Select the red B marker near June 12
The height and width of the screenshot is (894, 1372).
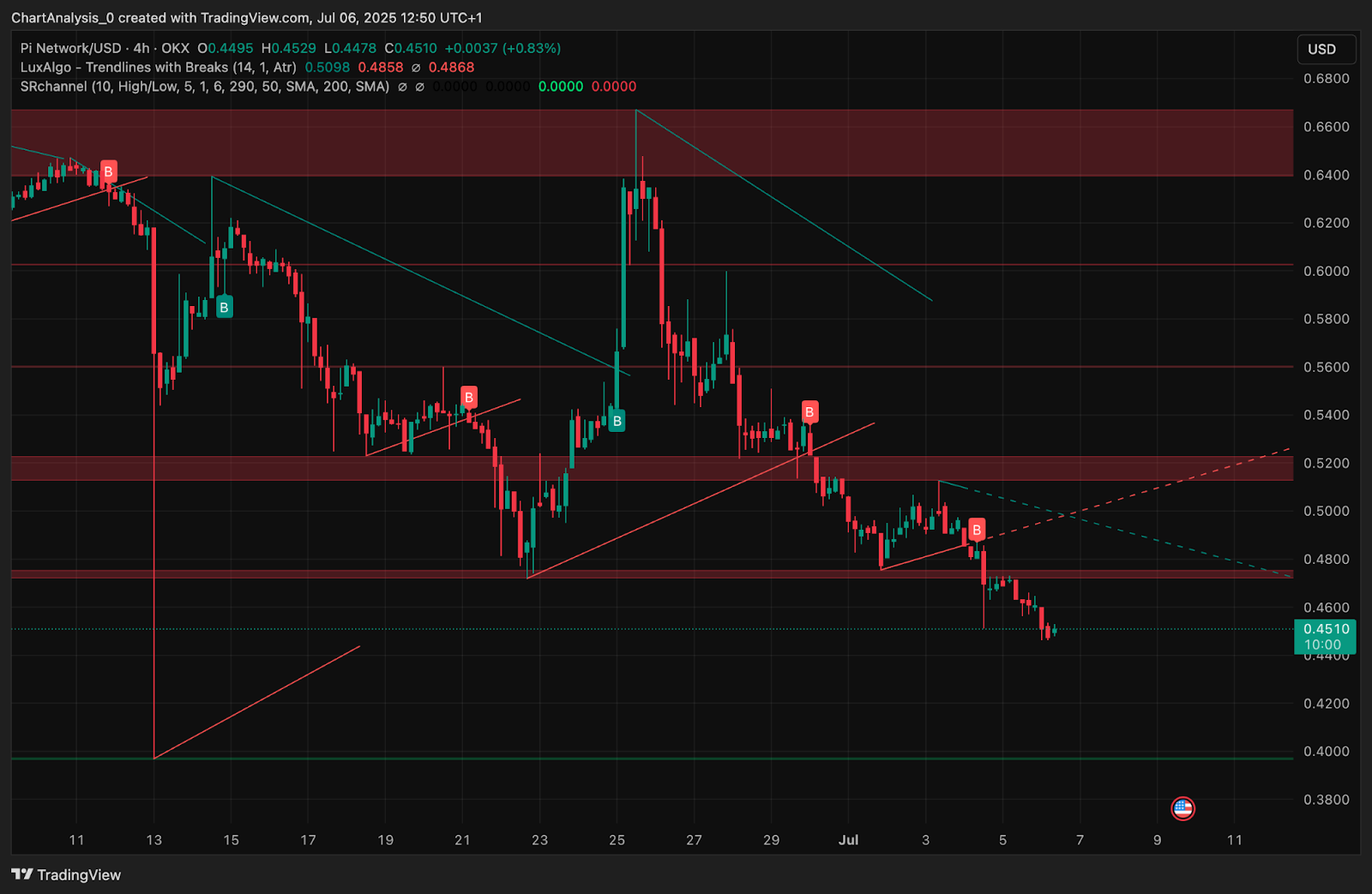point(108,171)
